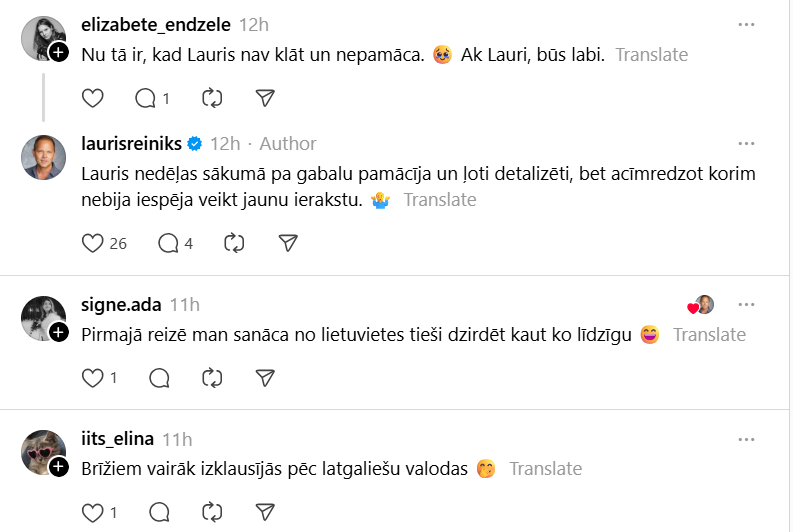
Task: Like signe.ada's comment
Action: tap(93, 378)
